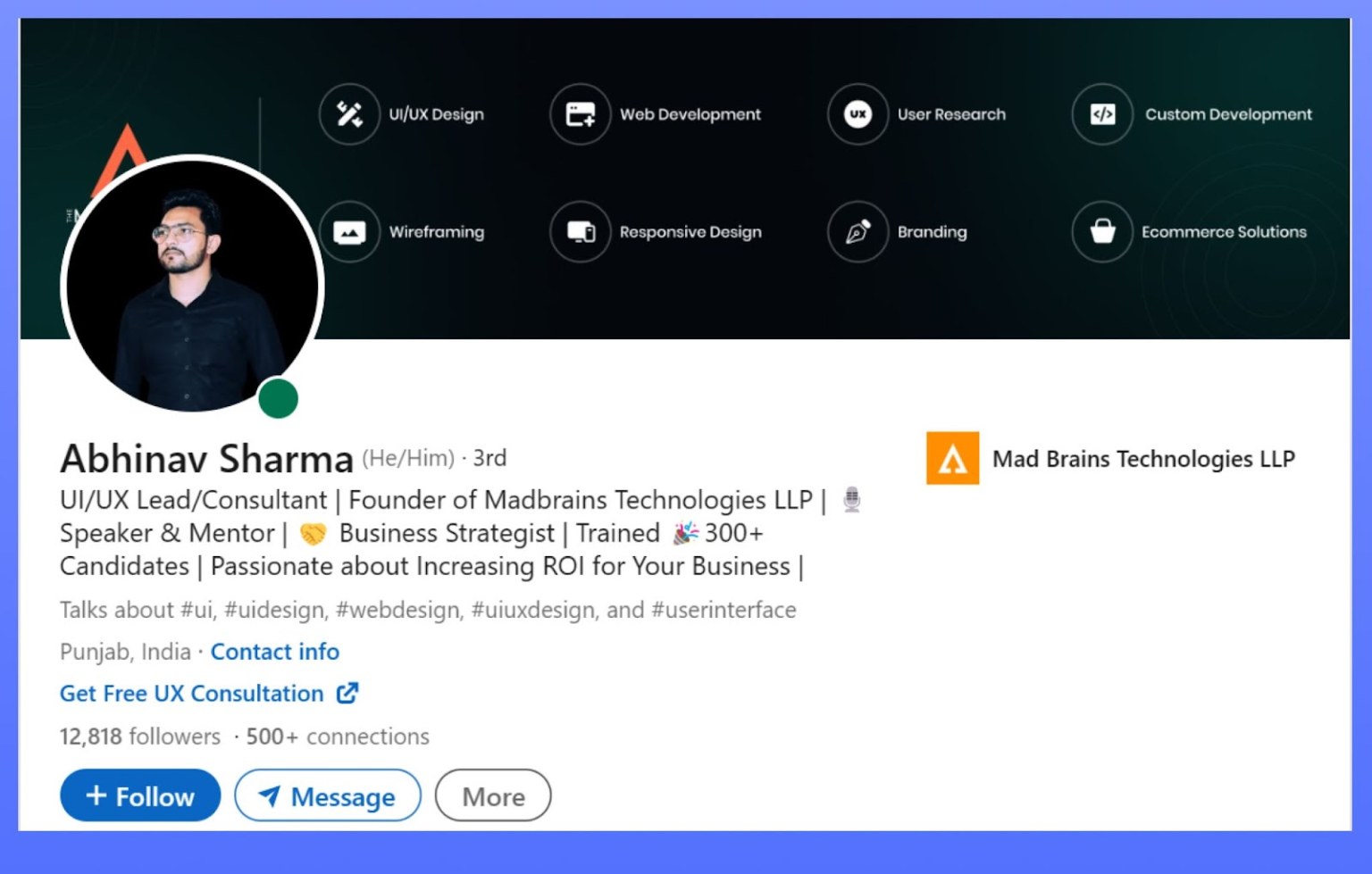Open Contact info

pos(274,652)
